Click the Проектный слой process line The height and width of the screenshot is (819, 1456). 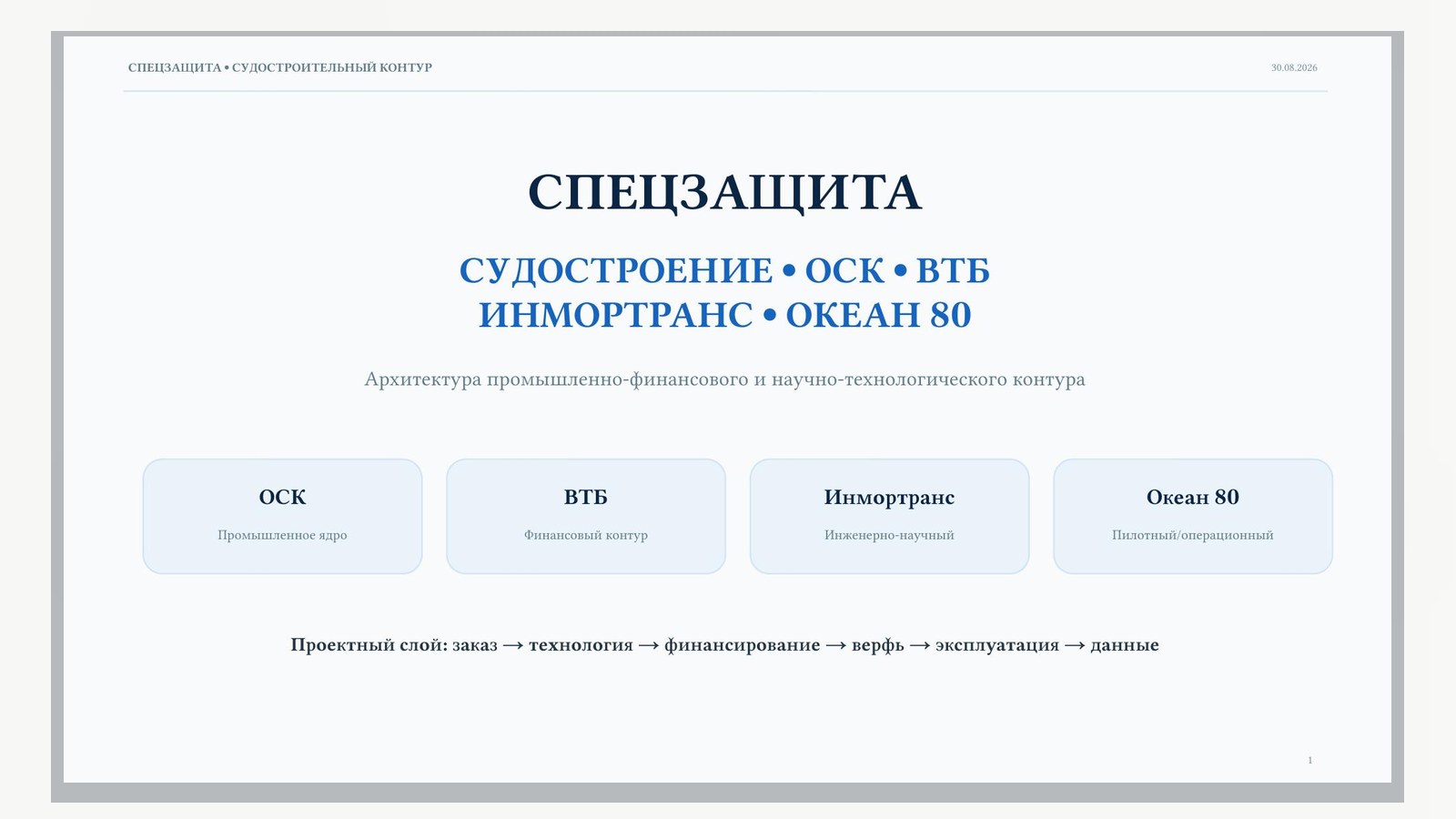click(725, 645)
